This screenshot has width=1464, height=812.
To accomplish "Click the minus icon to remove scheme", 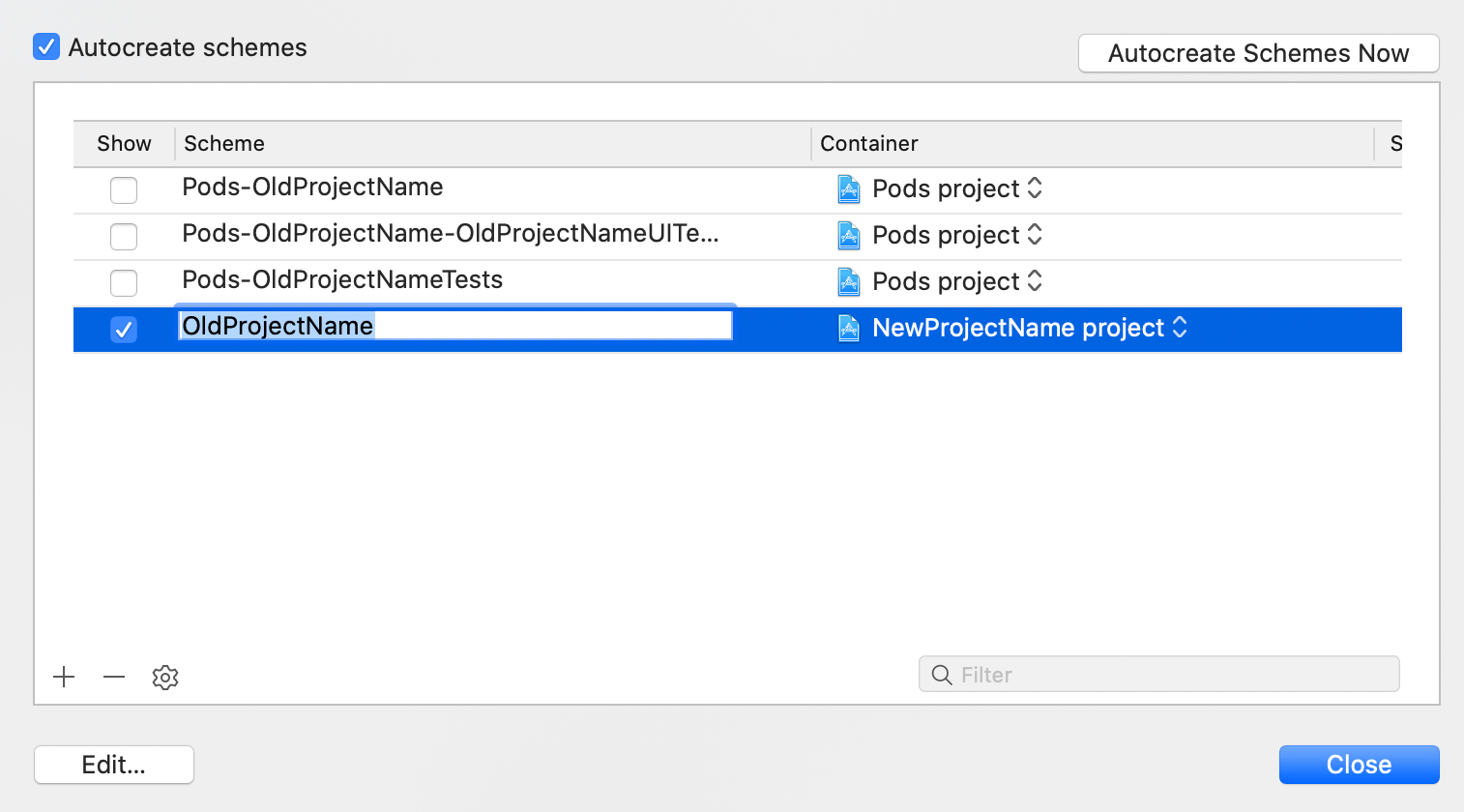I will click(x=114, y=677).
